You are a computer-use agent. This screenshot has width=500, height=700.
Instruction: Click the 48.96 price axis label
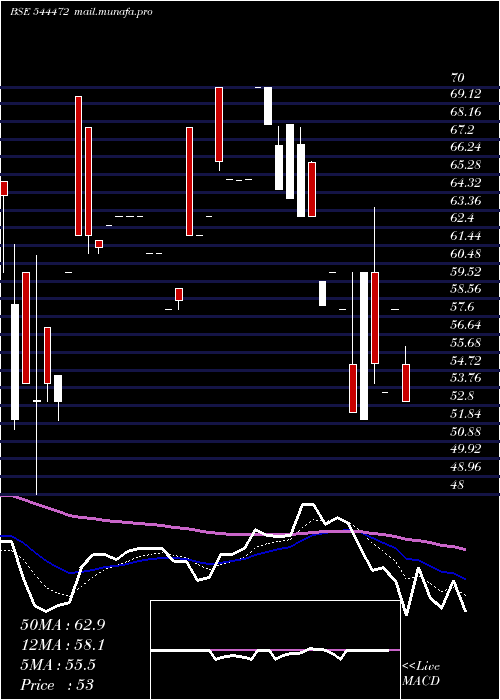466,467
